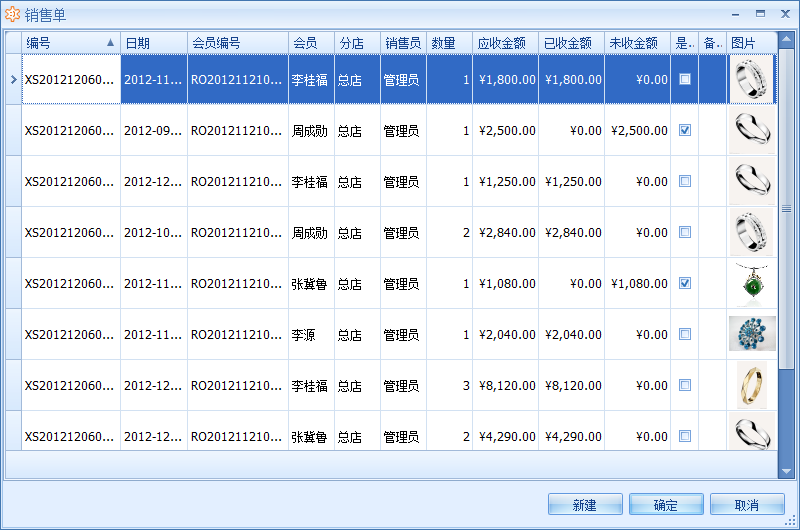This screenshot has height=530, width=800.
Task: Toggle checkbox in ¥4,290.00 row
Action: pos(685,436)
